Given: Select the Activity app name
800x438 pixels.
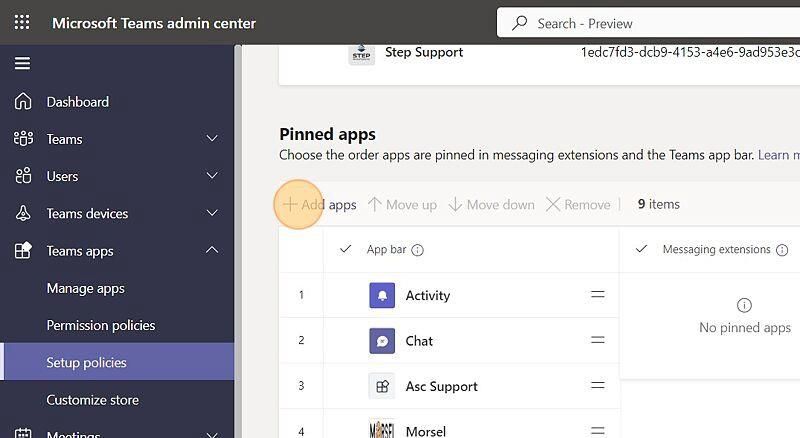Looking at the screenshot, I should pyautogui.click(x=428, y=296).
